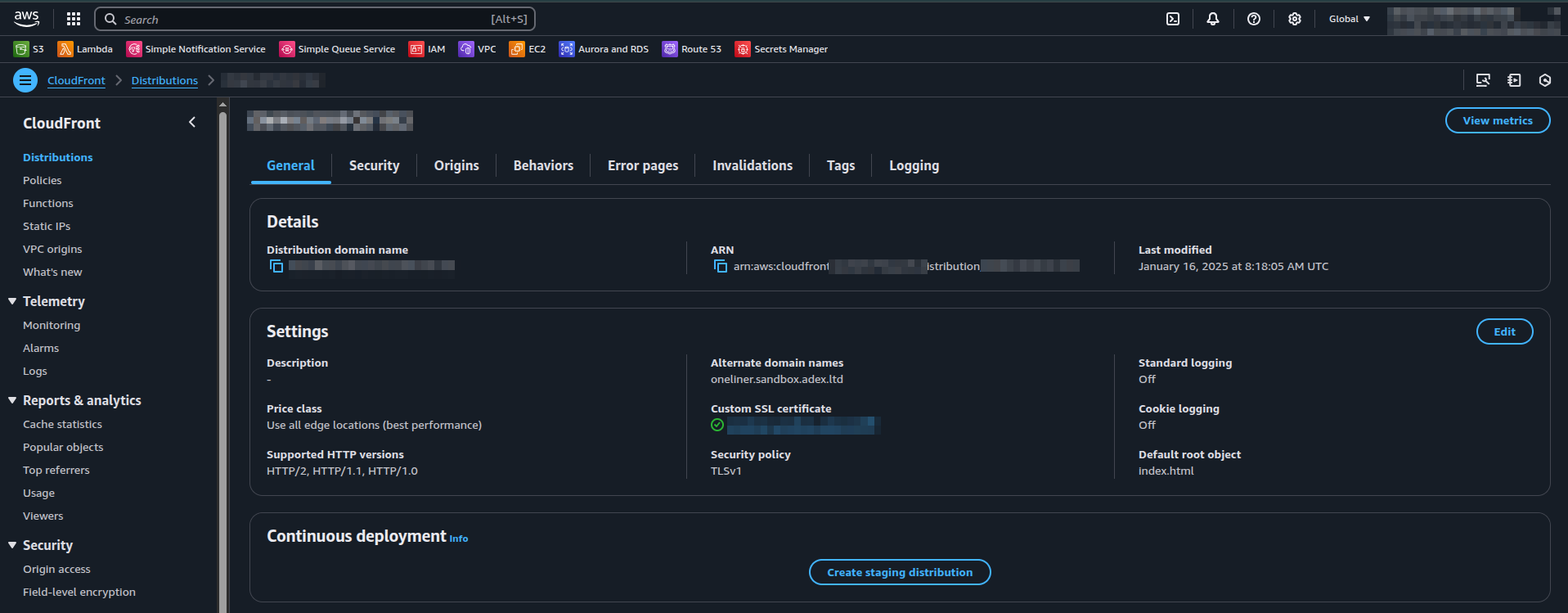Click the Edit button in Settings

click(x=1503, y=331)
